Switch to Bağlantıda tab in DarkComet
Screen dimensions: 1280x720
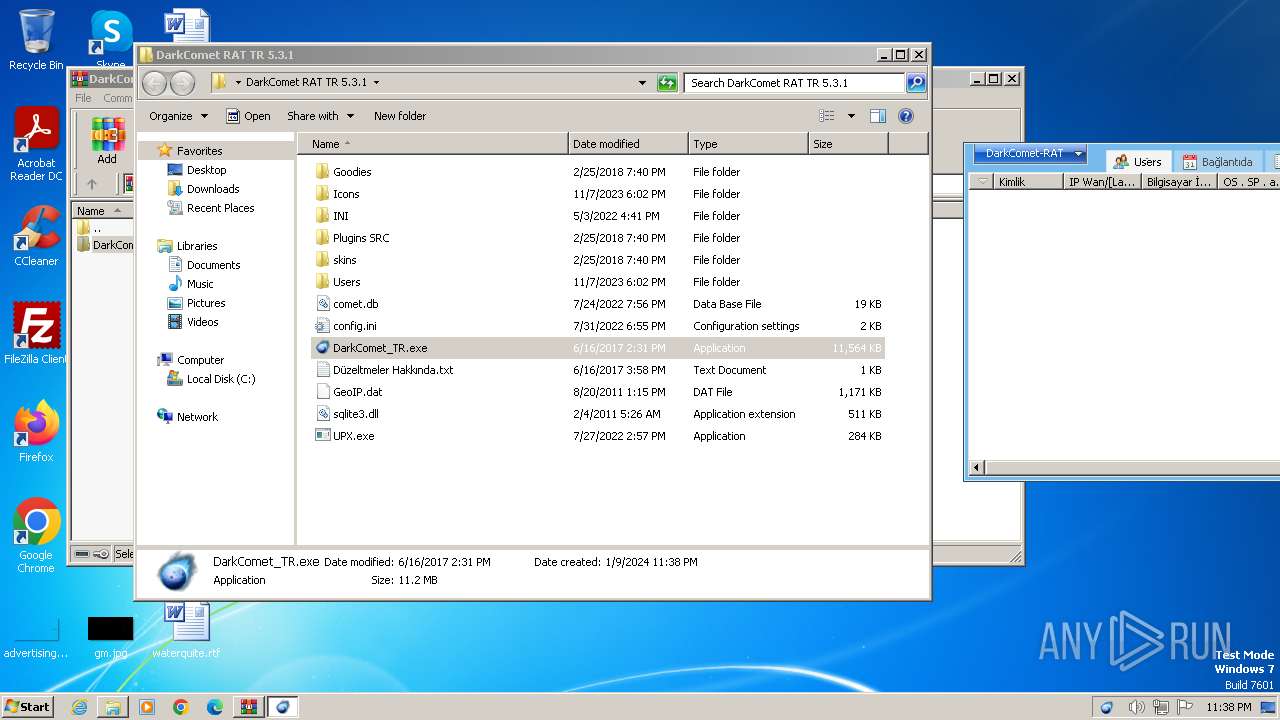[1217, 161]
